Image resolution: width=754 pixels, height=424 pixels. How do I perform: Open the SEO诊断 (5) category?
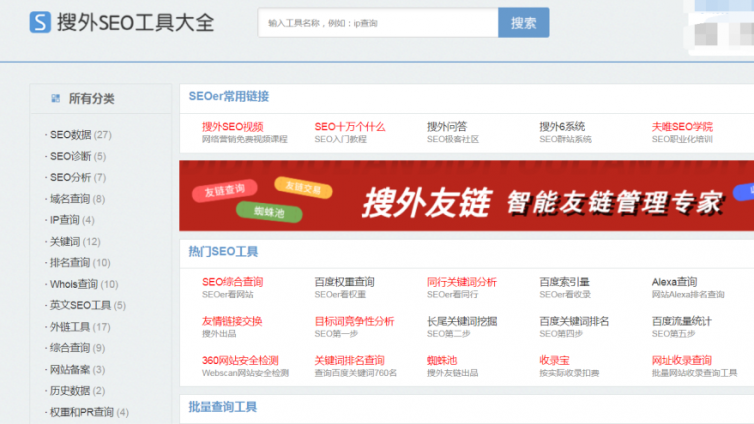pyautogui.click(x=77, y=156)
